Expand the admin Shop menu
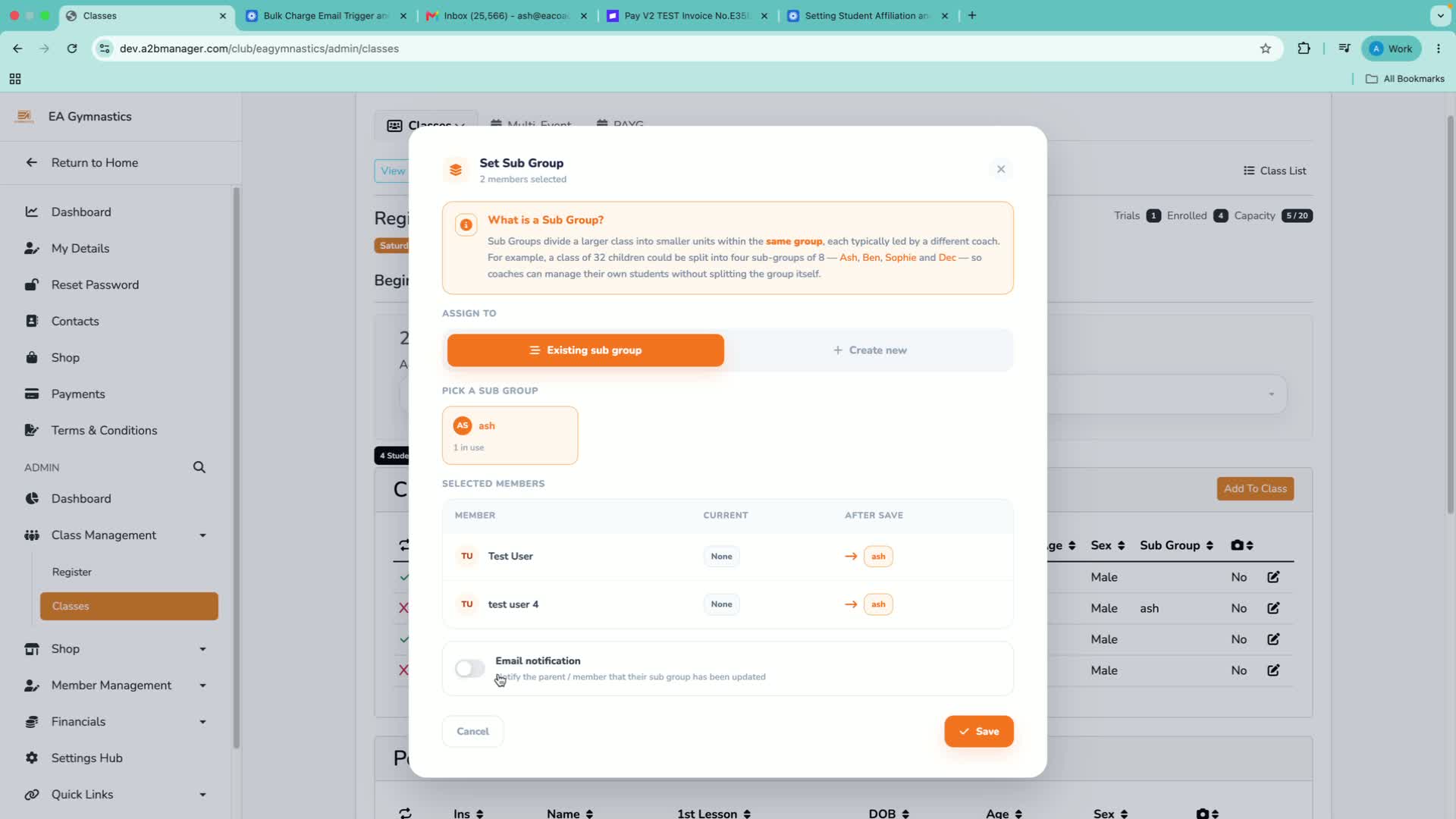The image size is (1456, 819). 115,648
